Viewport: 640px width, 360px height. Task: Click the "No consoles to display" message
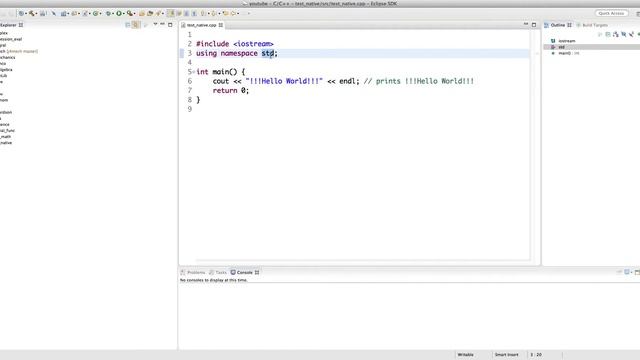pyautogui.click(x=214, y=280)
